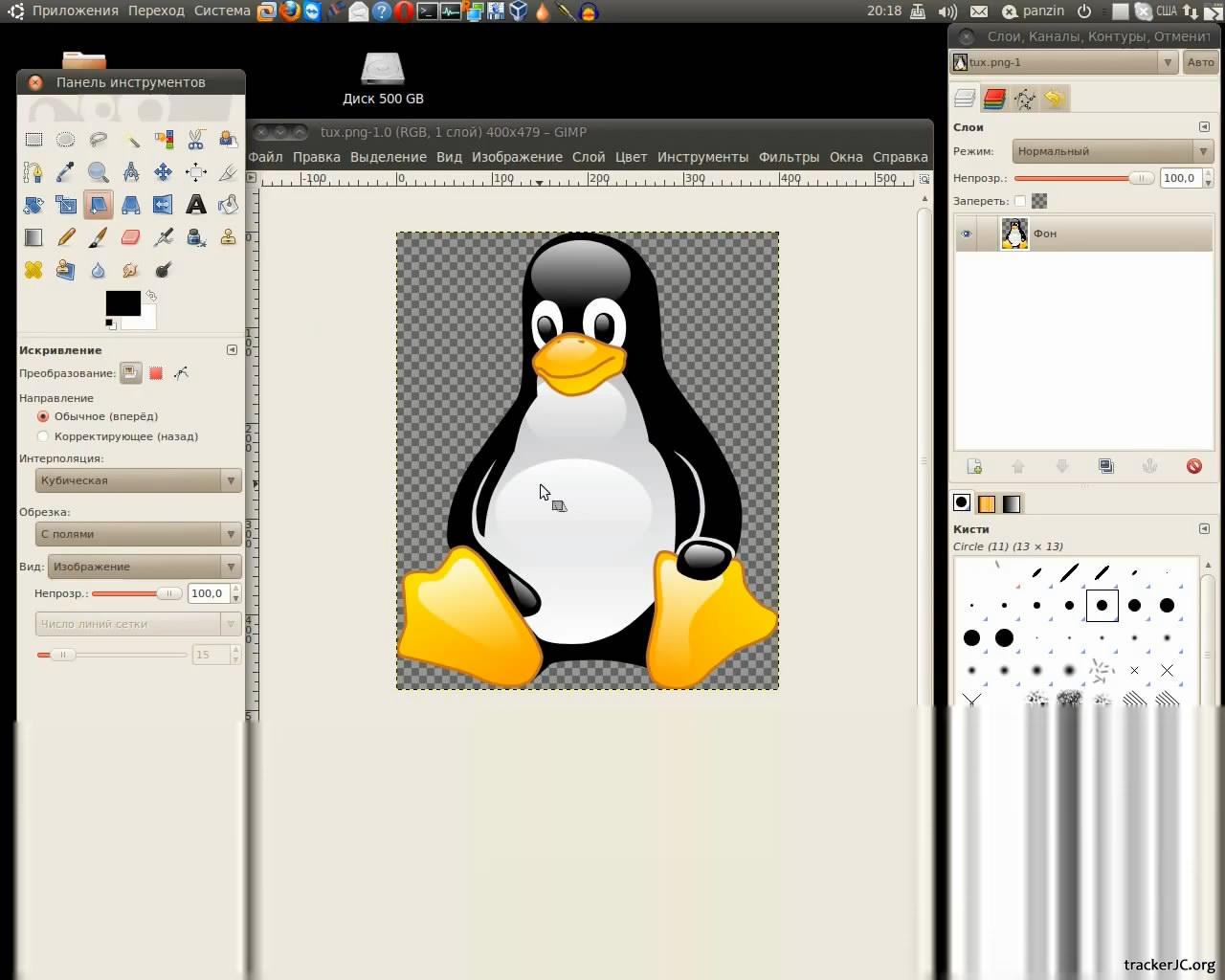1225x980 pixels.
Task: Open the 'Кубическая' interpolation dropdown
Action: point(138,480)
